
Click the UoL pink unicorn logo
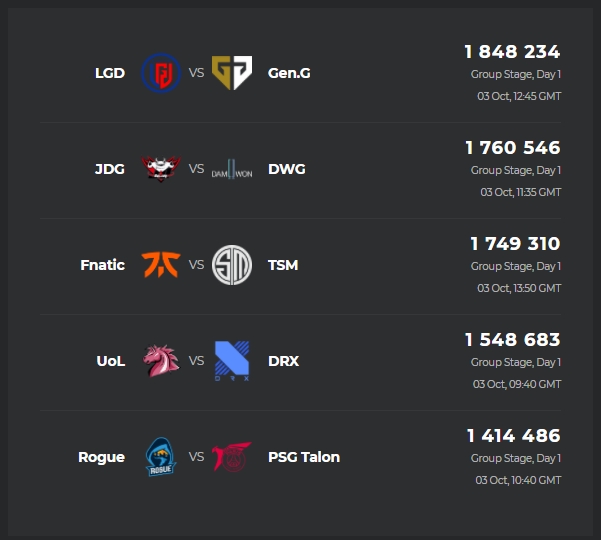pos(160,360)
